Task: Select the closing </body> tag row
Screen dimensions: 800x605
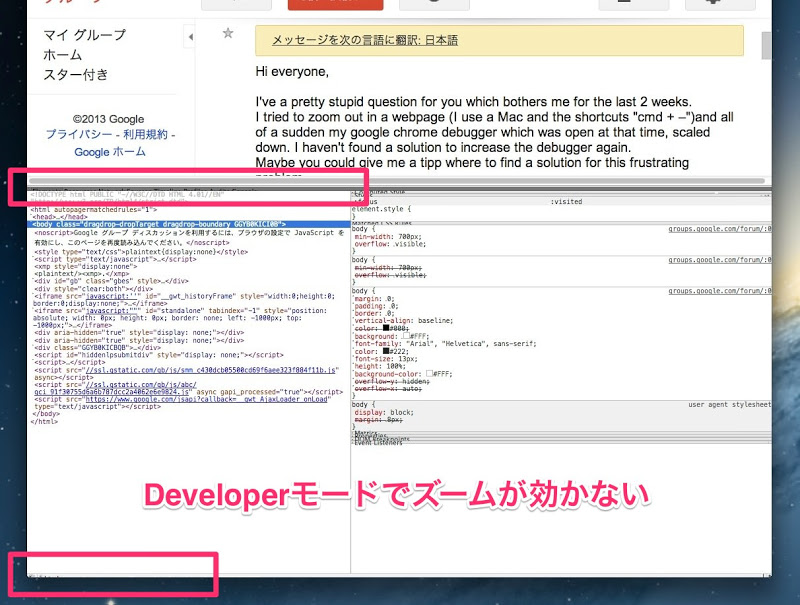Action: pyautogui.click(x=45, y=414)
